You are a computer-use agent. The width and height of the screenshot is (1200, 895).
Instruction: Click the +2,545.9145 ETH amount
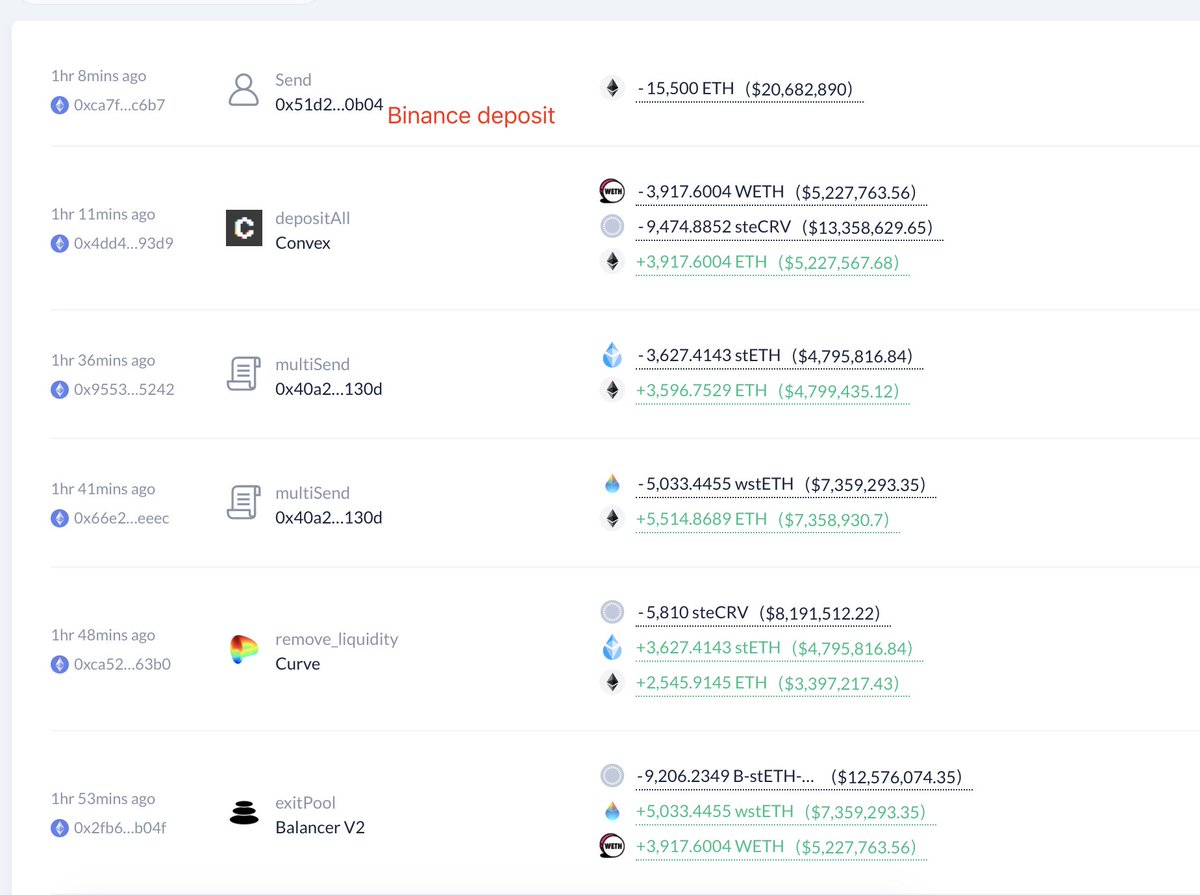pyautogui.click(x=702, y=683)
